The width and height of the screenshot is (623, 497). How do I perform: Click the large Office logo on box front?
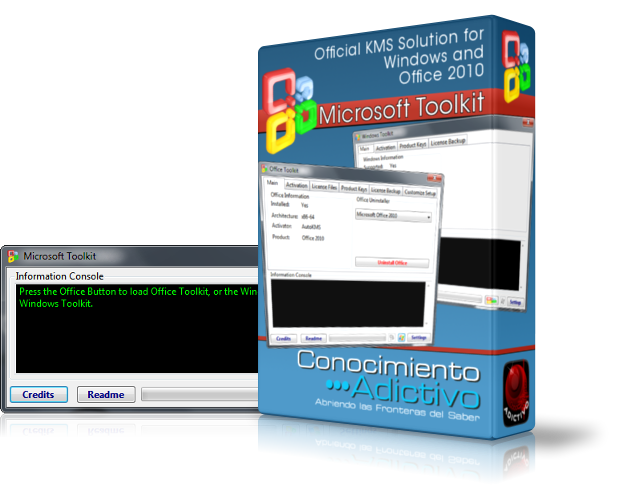(x=290, y=110)
